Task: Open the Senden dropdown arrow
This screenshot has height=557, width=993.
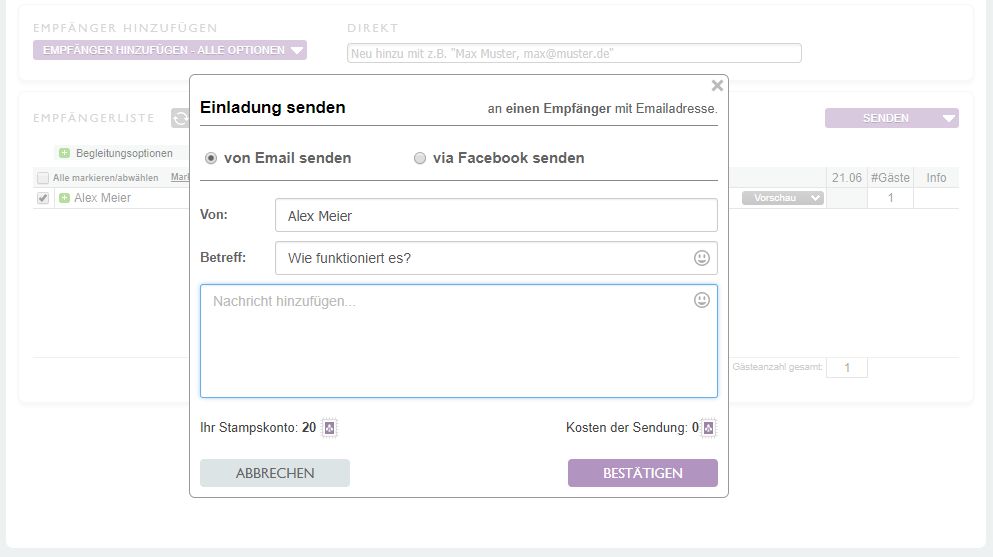Action: [948, 118]
